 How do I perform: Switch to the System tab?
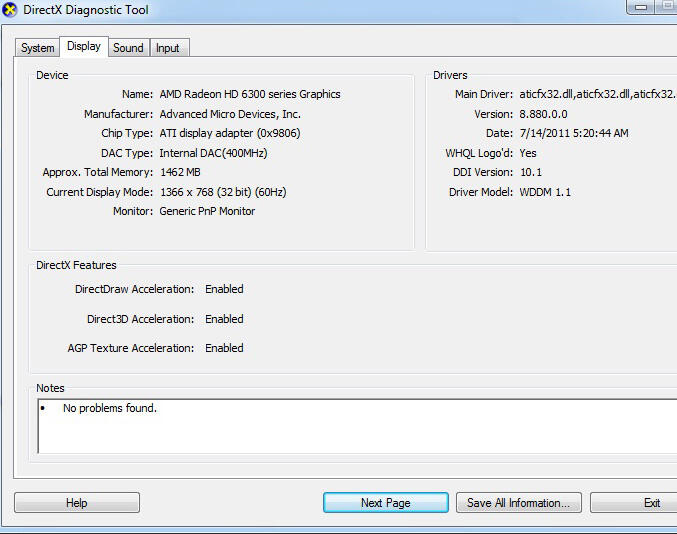[38, 47]
